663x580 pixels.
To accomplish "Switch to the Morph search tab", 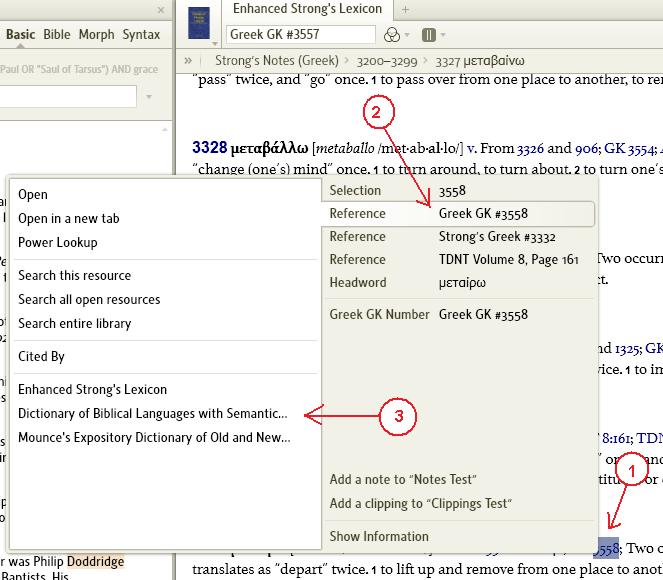I will click(x=96, y=34).
